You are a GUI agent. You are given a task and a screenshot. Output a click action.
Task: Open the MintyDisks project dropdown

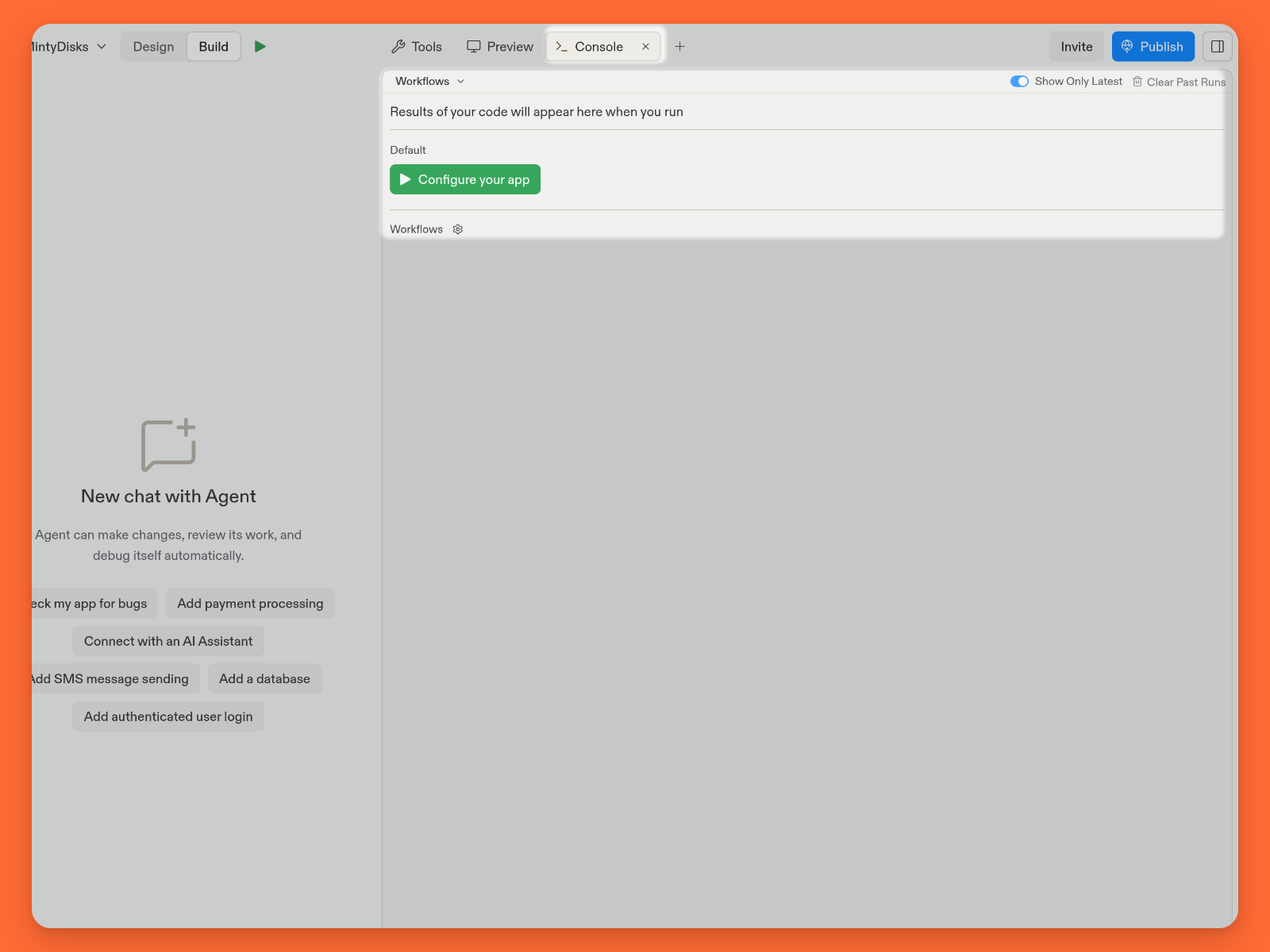pyautogui.click(x=68, y=47)
